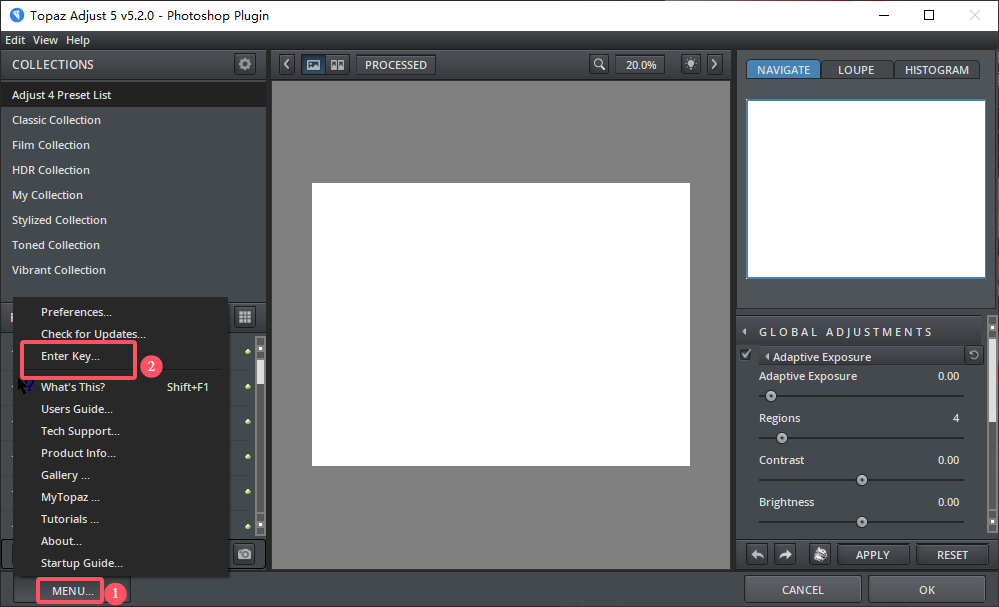Open the View menu
The image size is (999, 607).
[45, 40]
